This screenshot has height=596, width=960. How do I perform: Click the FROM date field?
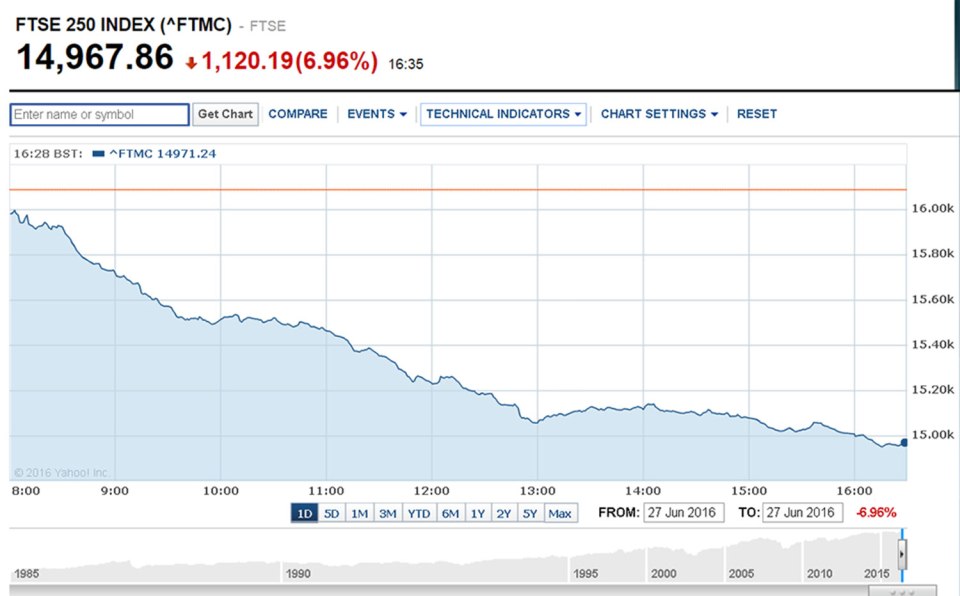pos(683,513)
